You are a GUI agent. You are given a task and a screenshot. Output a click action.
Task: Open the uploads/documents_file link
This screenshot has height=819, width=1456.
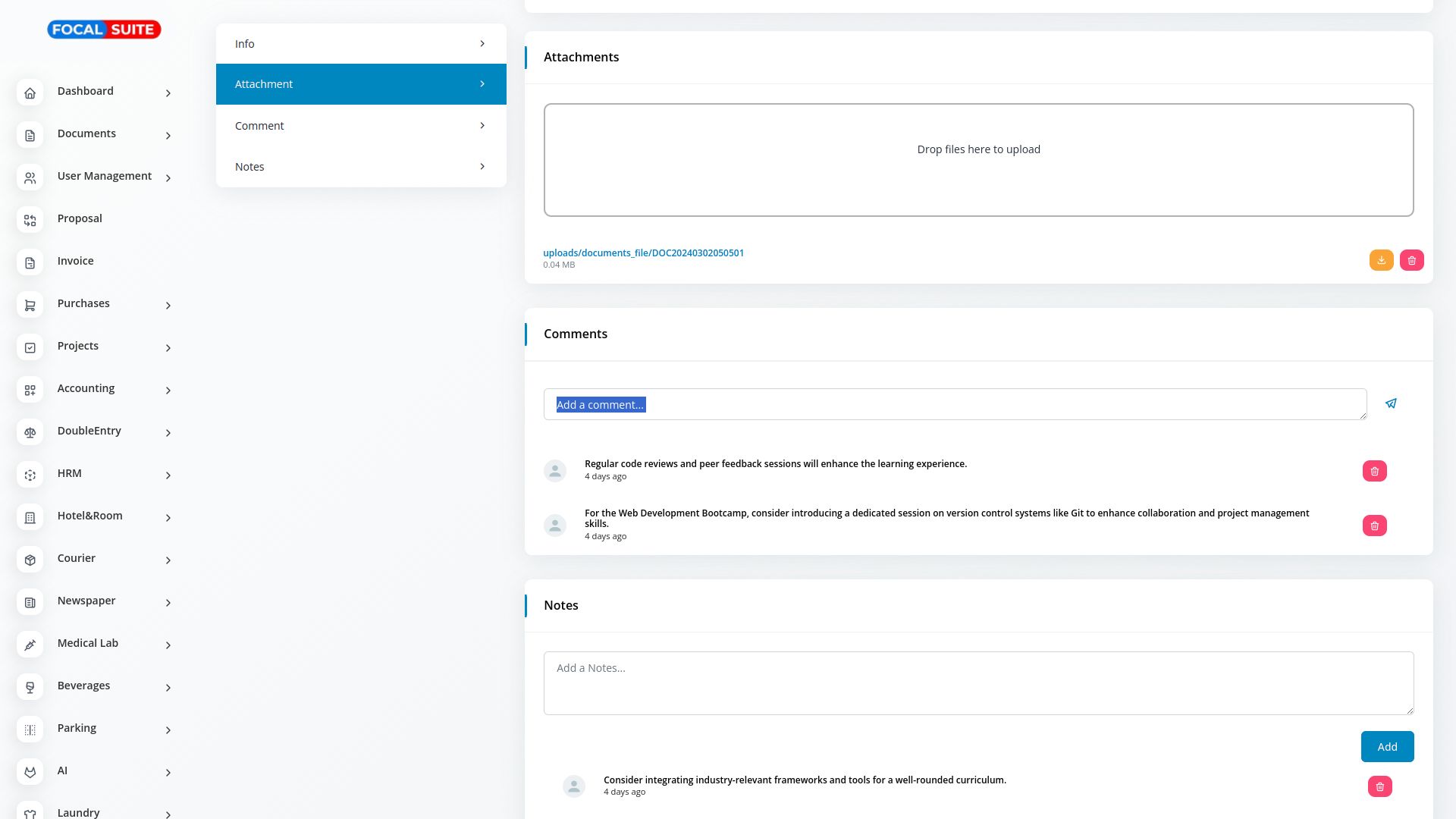[643, 253]
